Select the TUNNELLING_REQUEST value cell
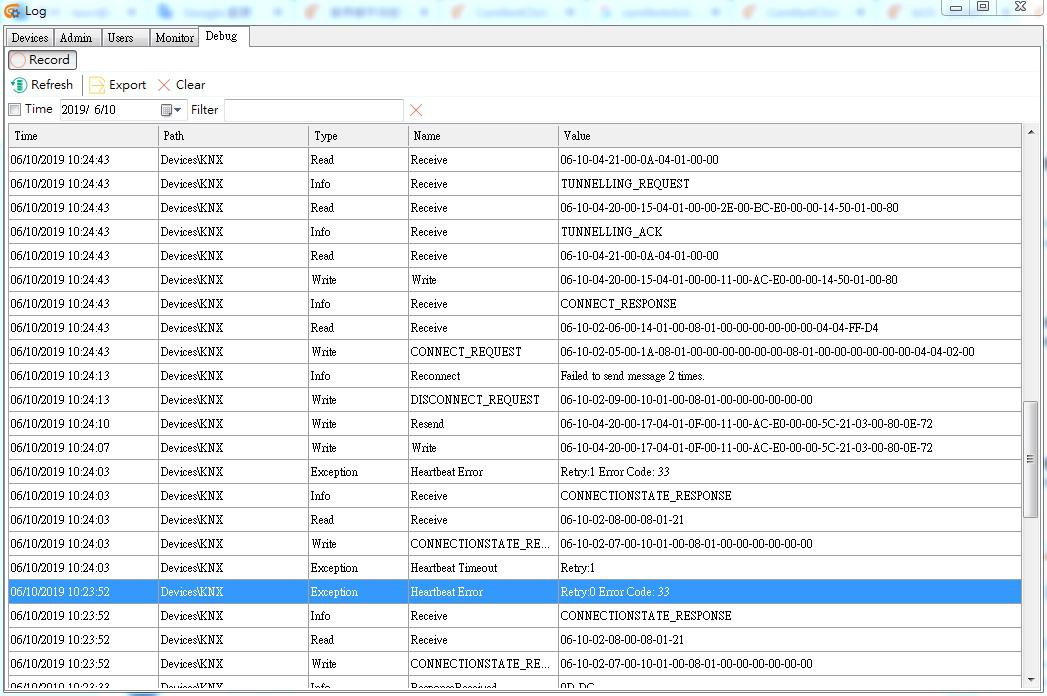Viewport: 1047px width, 696px height. tap(789, 184)
